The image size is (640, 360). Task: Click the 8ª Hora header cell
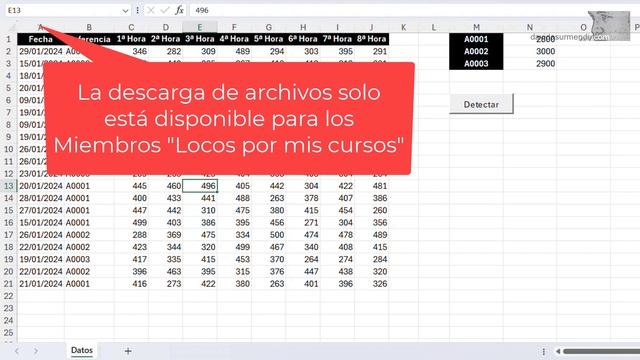(372, 39)
